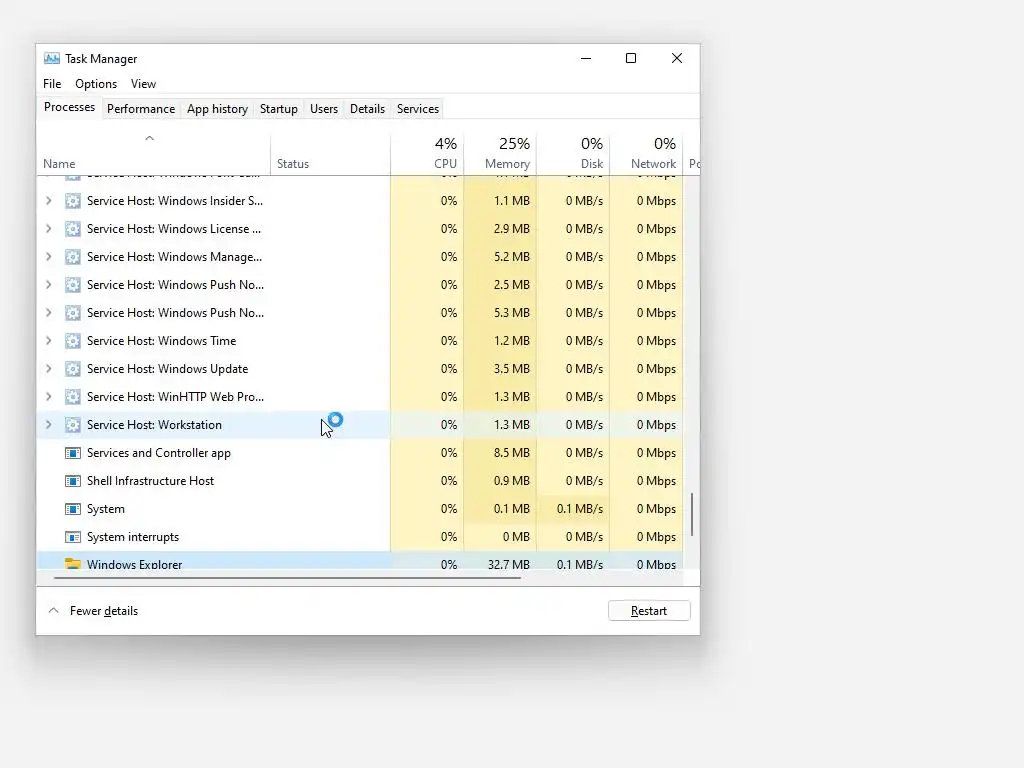Expand Service Host: WinHTTP Web Proxy
This screenshot has width=1024, height=768.
coord(48,397)
